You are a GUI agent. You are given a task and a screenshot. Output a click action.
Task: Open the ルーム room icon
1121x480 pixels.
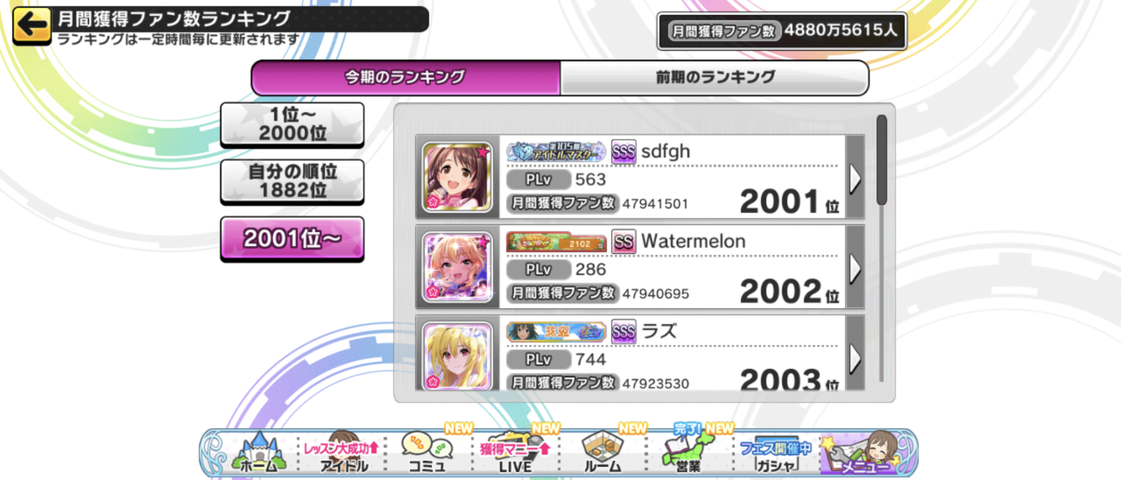click(602, 452)
